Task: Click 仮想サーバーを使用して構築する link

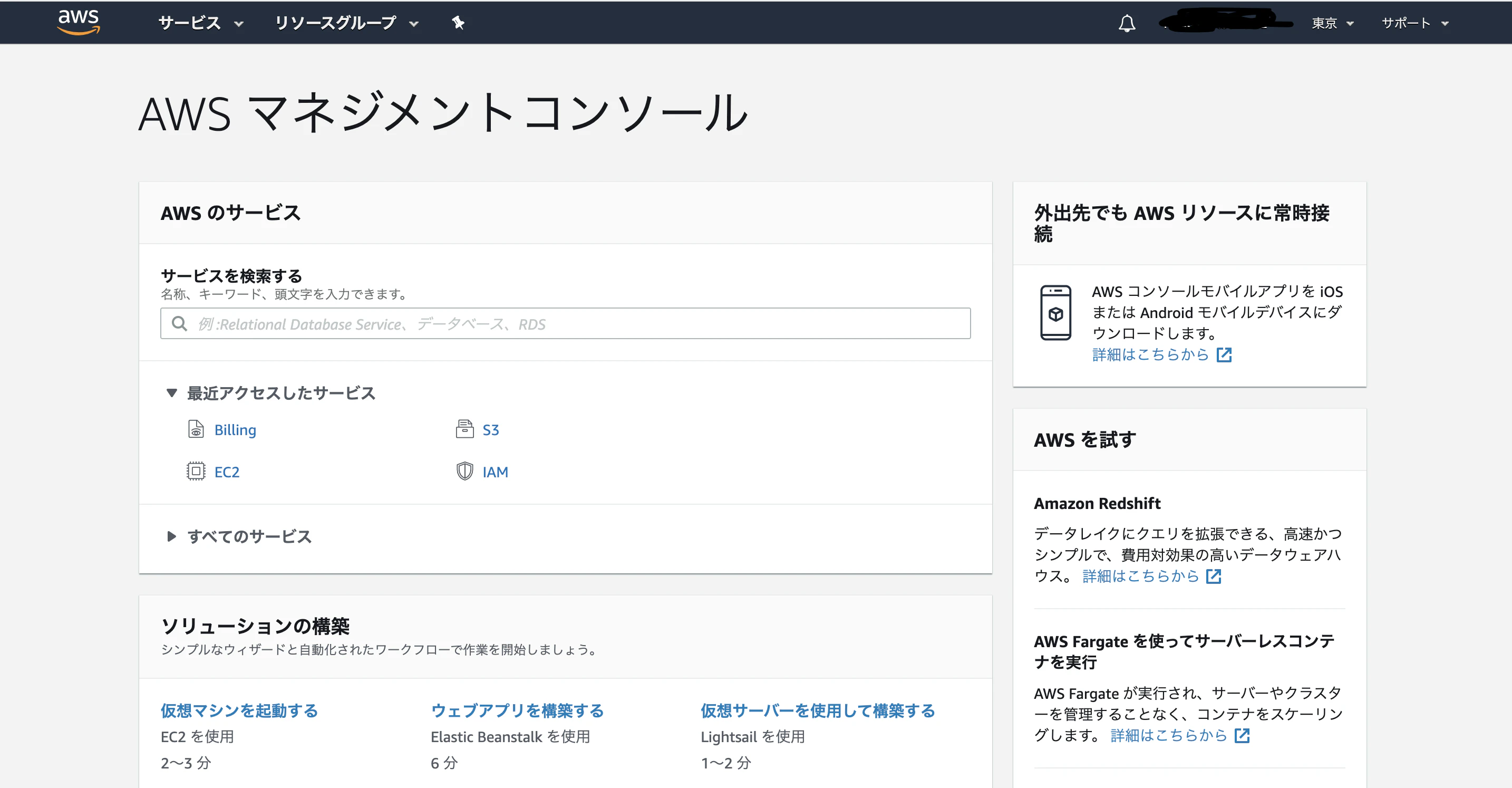Action: (818, 710)
